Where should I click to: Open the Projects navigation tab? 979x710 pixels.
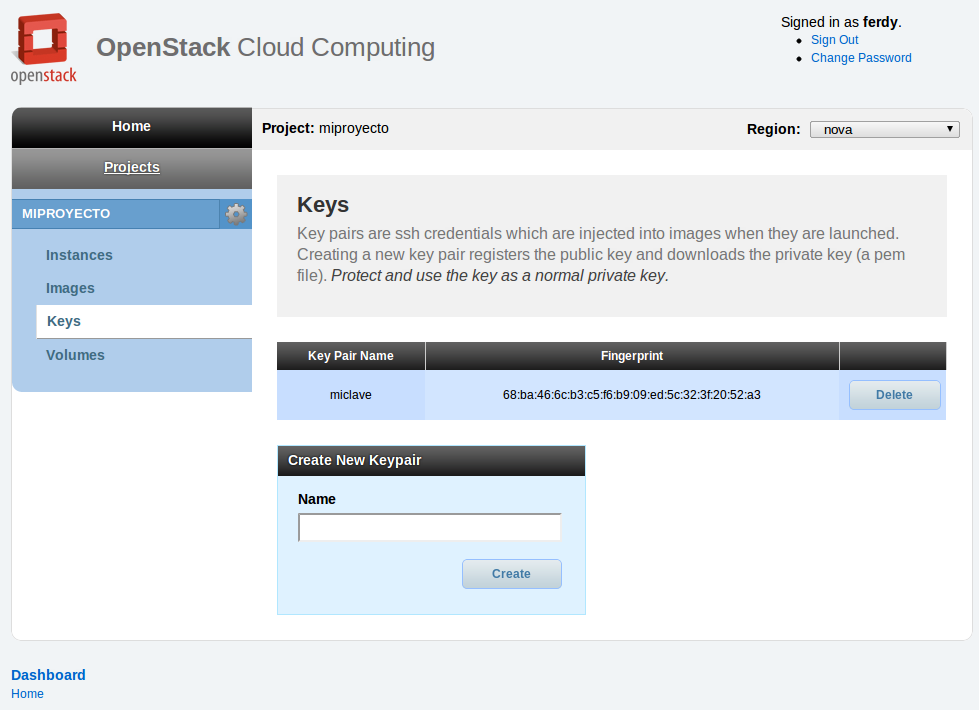click(132, 167)
